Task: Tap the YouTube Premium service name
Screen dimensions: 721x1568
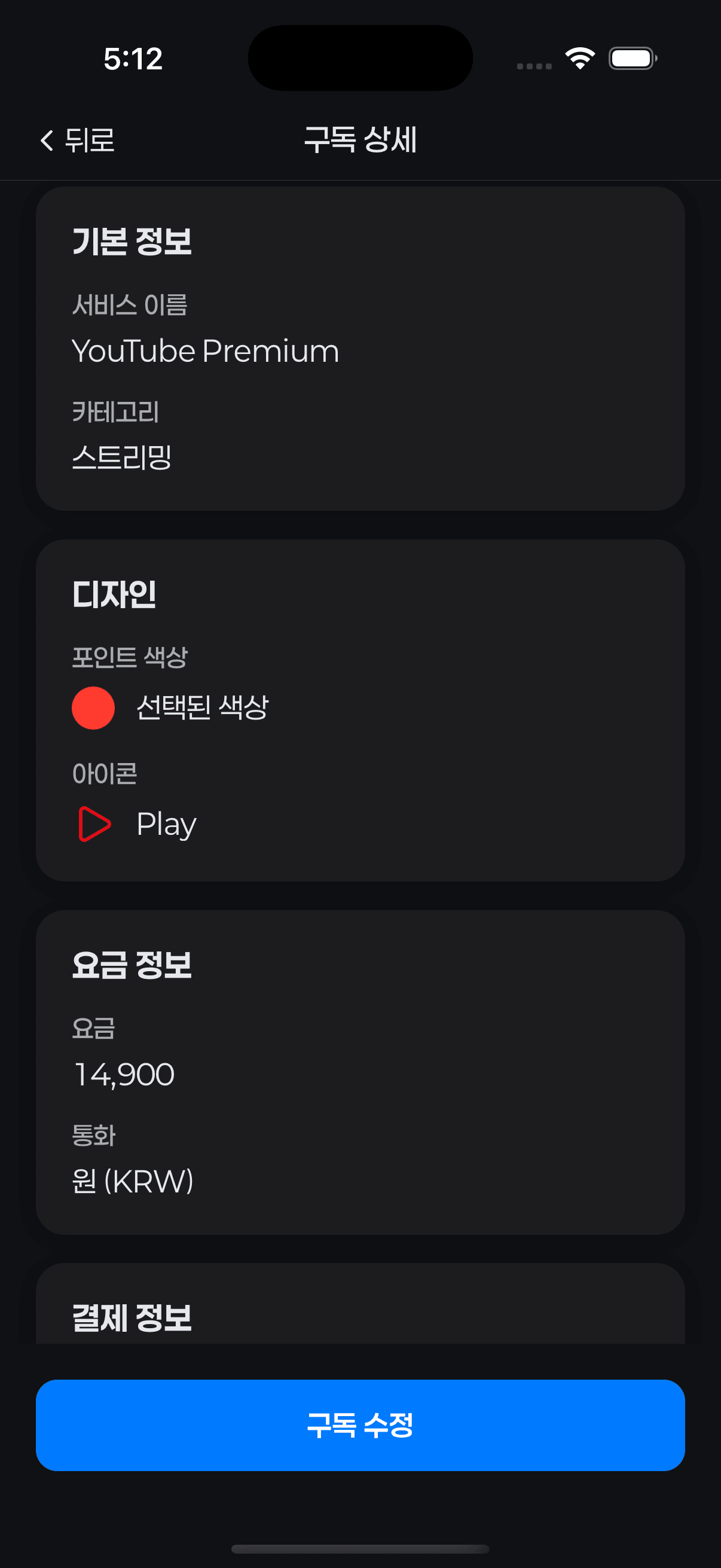Action: (x=205, y=351)
